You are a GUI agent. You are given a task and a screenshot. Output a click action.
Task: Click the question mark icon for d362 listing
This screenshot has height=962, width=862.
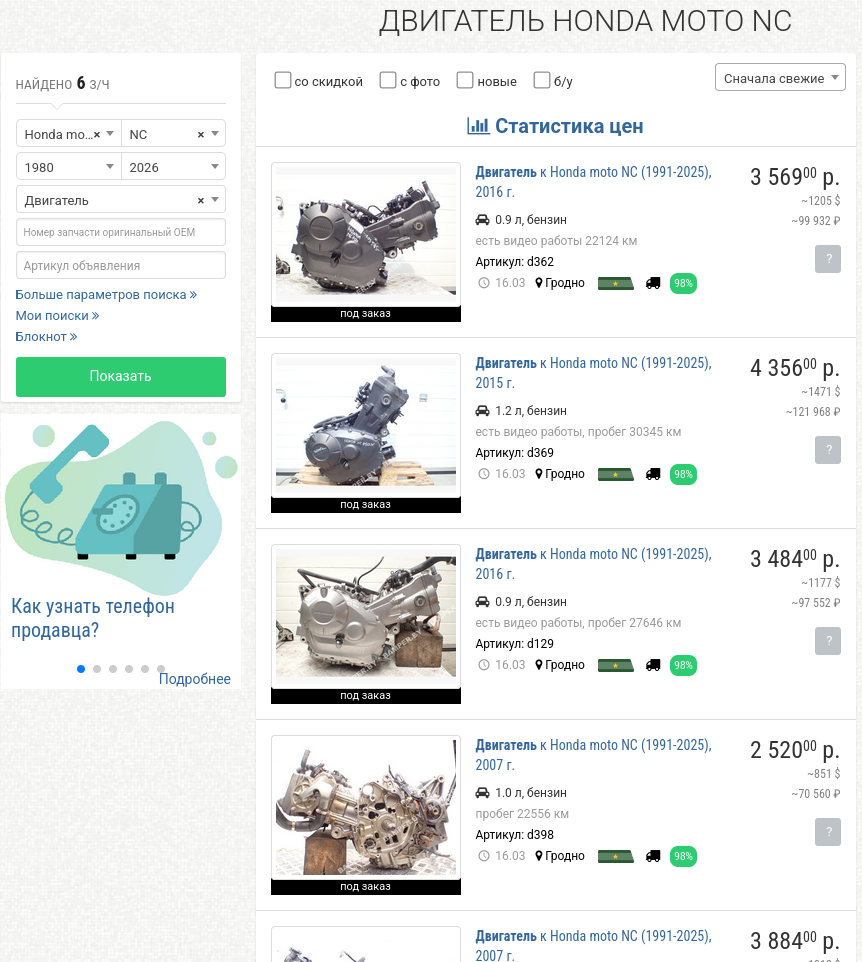pyautogui.click(x=828, y=259)
